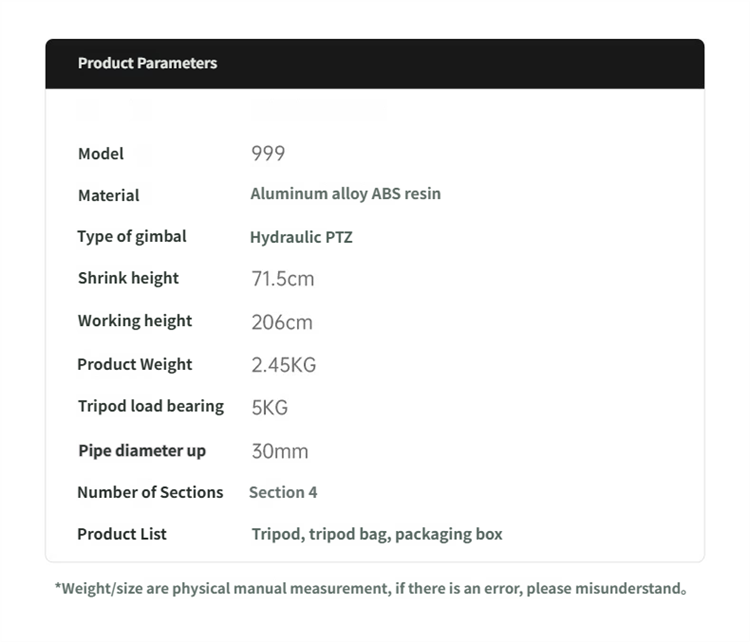Image resolution: width=750 pixels, height=642 pixels.
Task: Click the weight/size measurement disclaimer note
Action: (x=371, y=588)
